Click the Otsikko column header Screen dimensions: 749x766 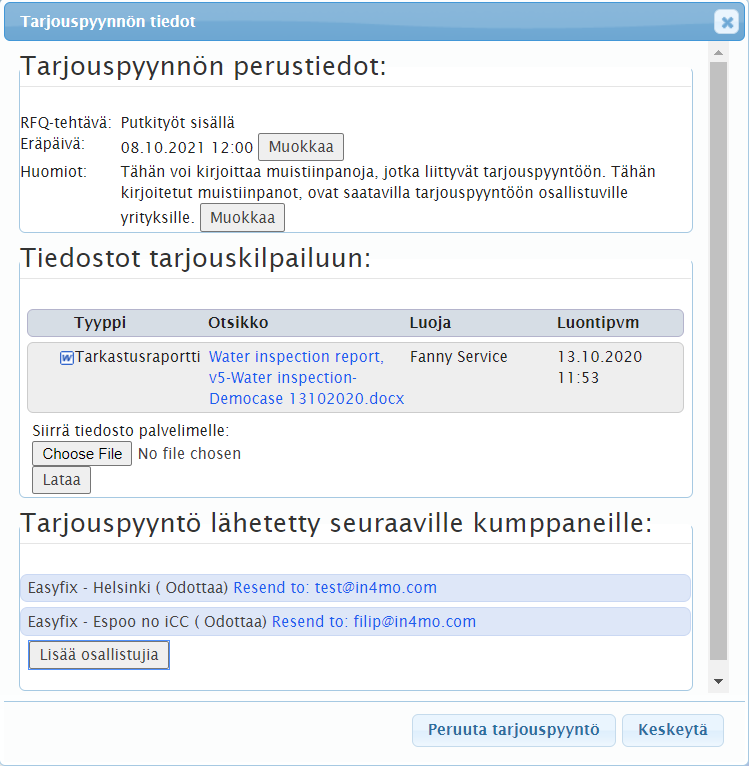[x=238, y=323]
